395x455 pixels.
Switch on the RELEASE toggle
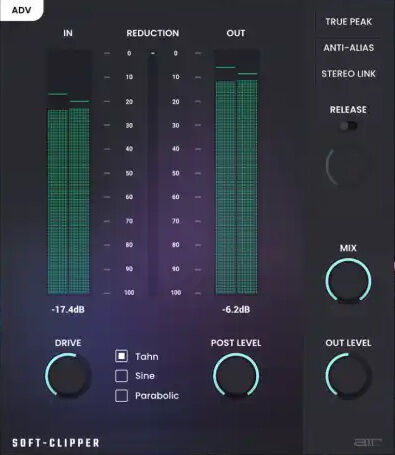(x=348, y=126)
